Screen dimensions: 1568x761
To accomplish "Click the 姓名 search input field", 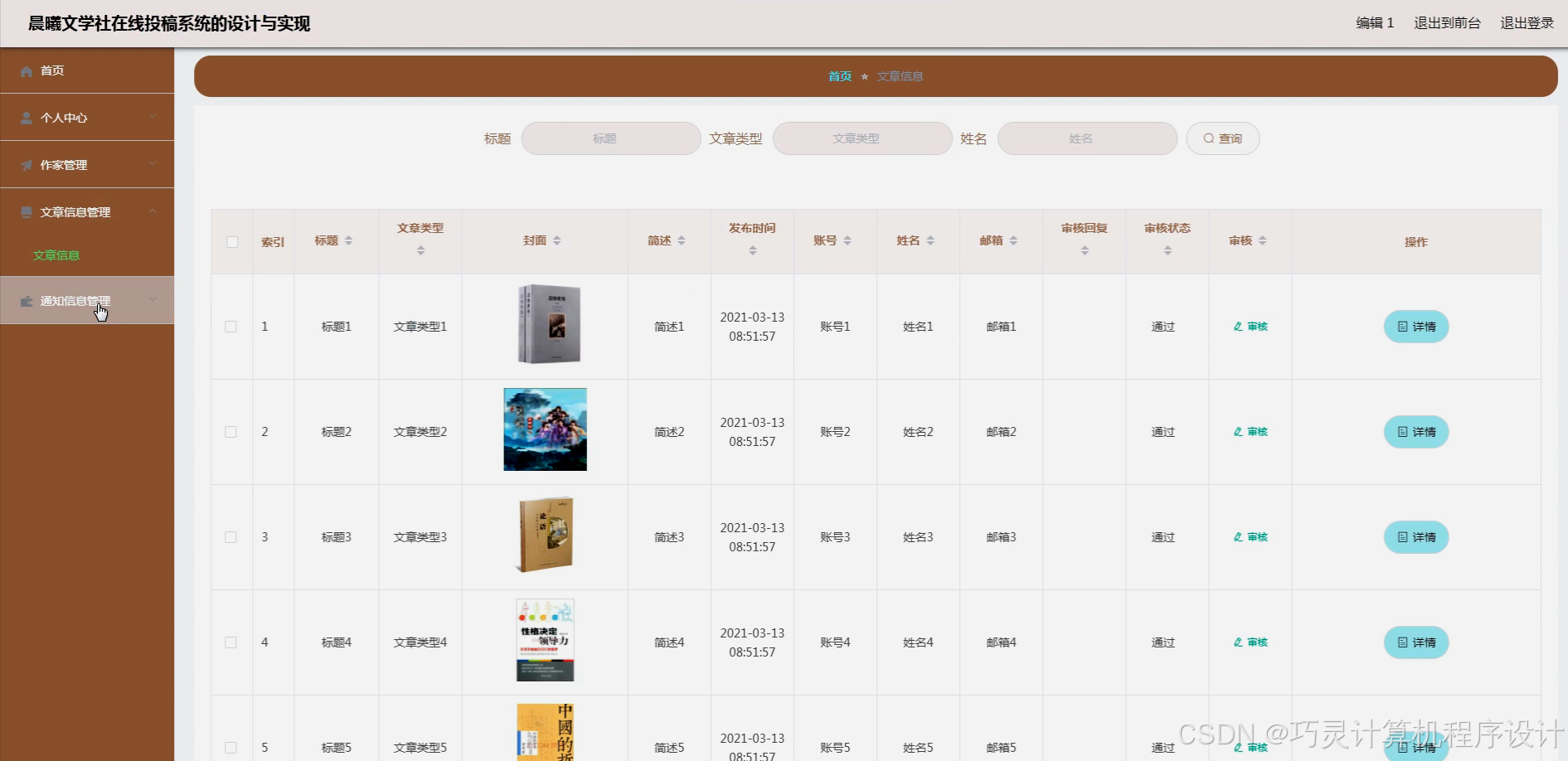I will tap(1087, 138).
